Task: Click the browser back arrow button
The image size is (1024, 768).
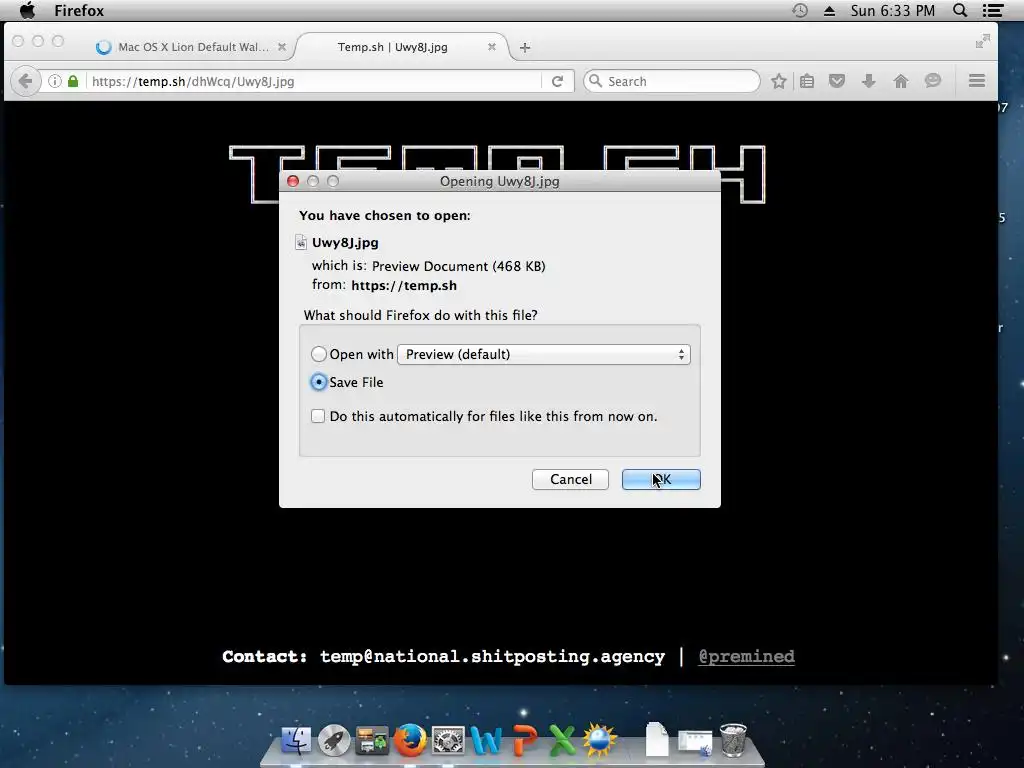Action: pyautogui.click(x=25, y=81)
